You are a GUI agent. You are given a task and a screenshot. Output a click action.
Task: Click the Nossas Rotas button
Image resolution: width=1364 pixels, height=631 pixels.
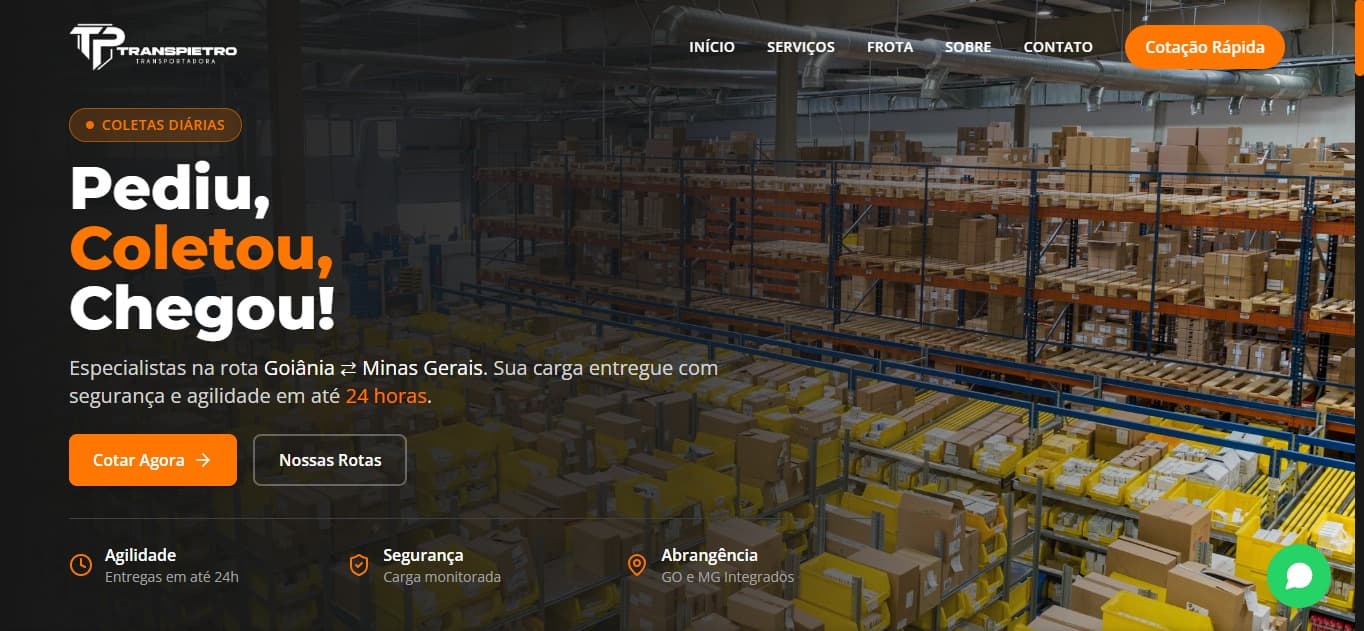tap(330, 460)
